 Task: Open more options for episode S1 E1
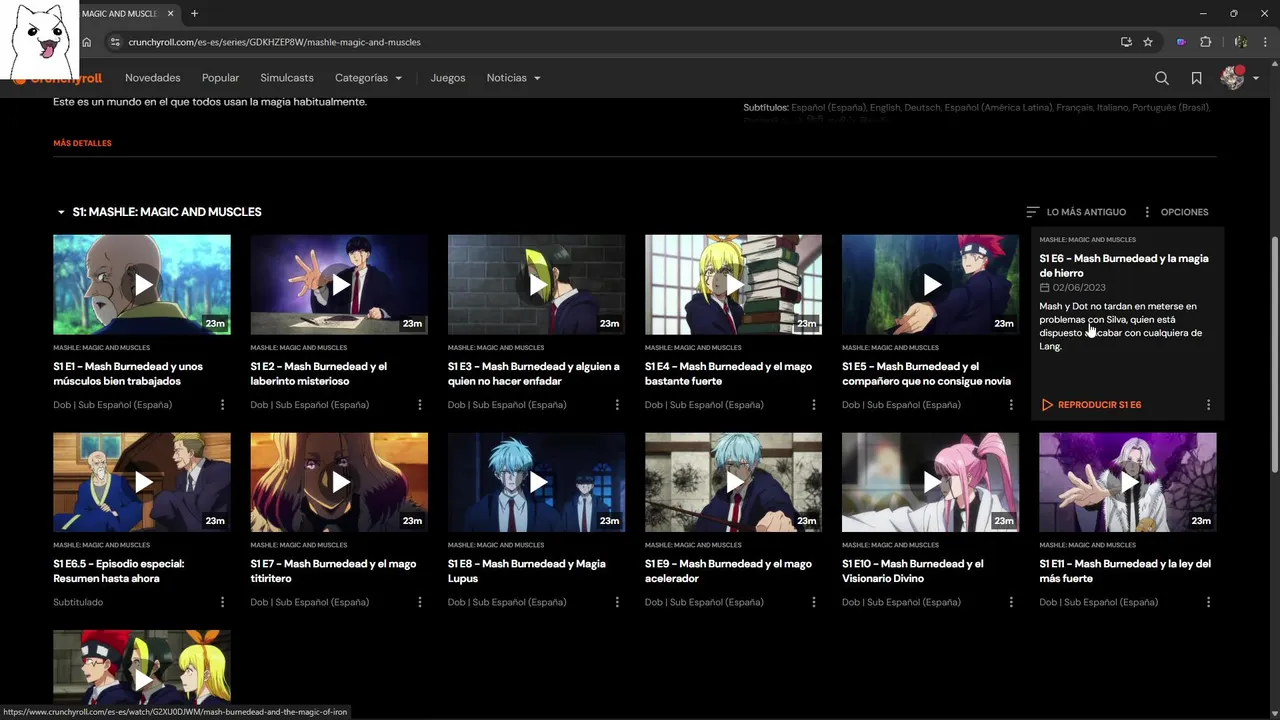[222, 405]
